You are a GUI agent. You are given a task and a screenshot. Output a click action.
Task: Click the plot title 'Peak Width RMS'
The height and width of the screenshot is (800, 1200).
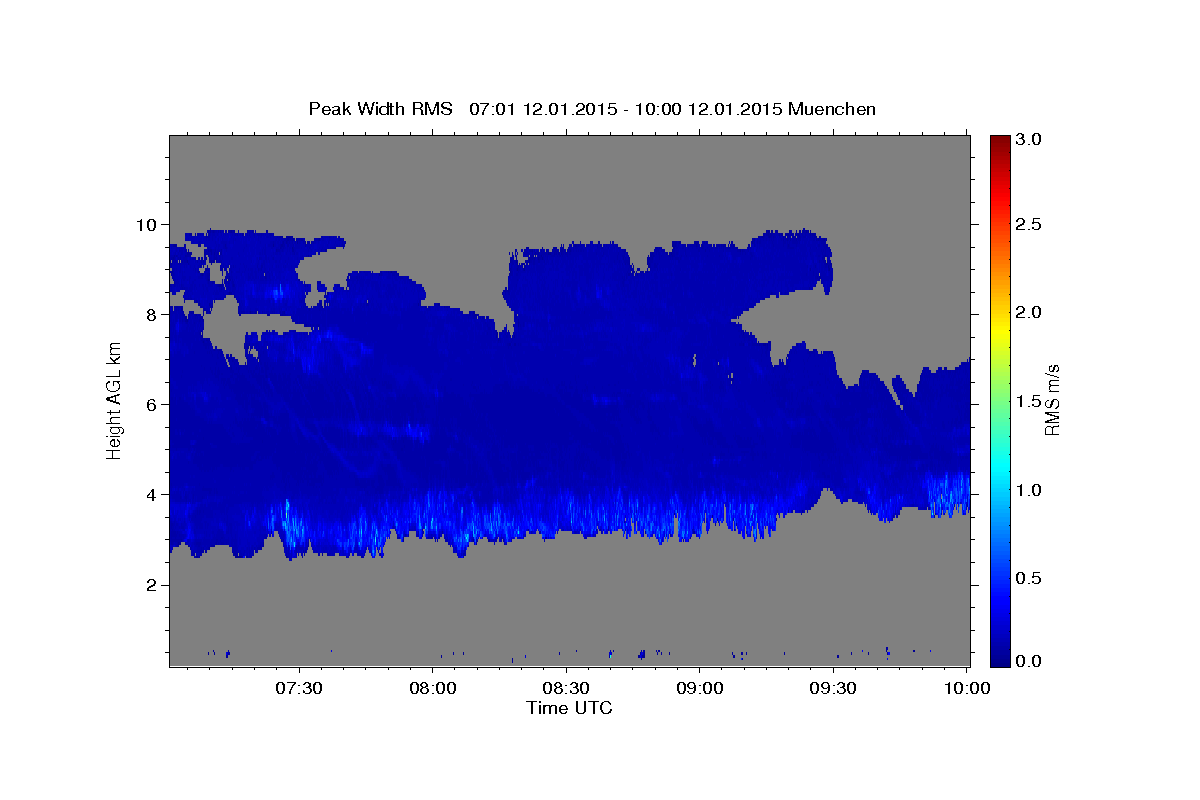pyautogui.click(x=381, y=109)
